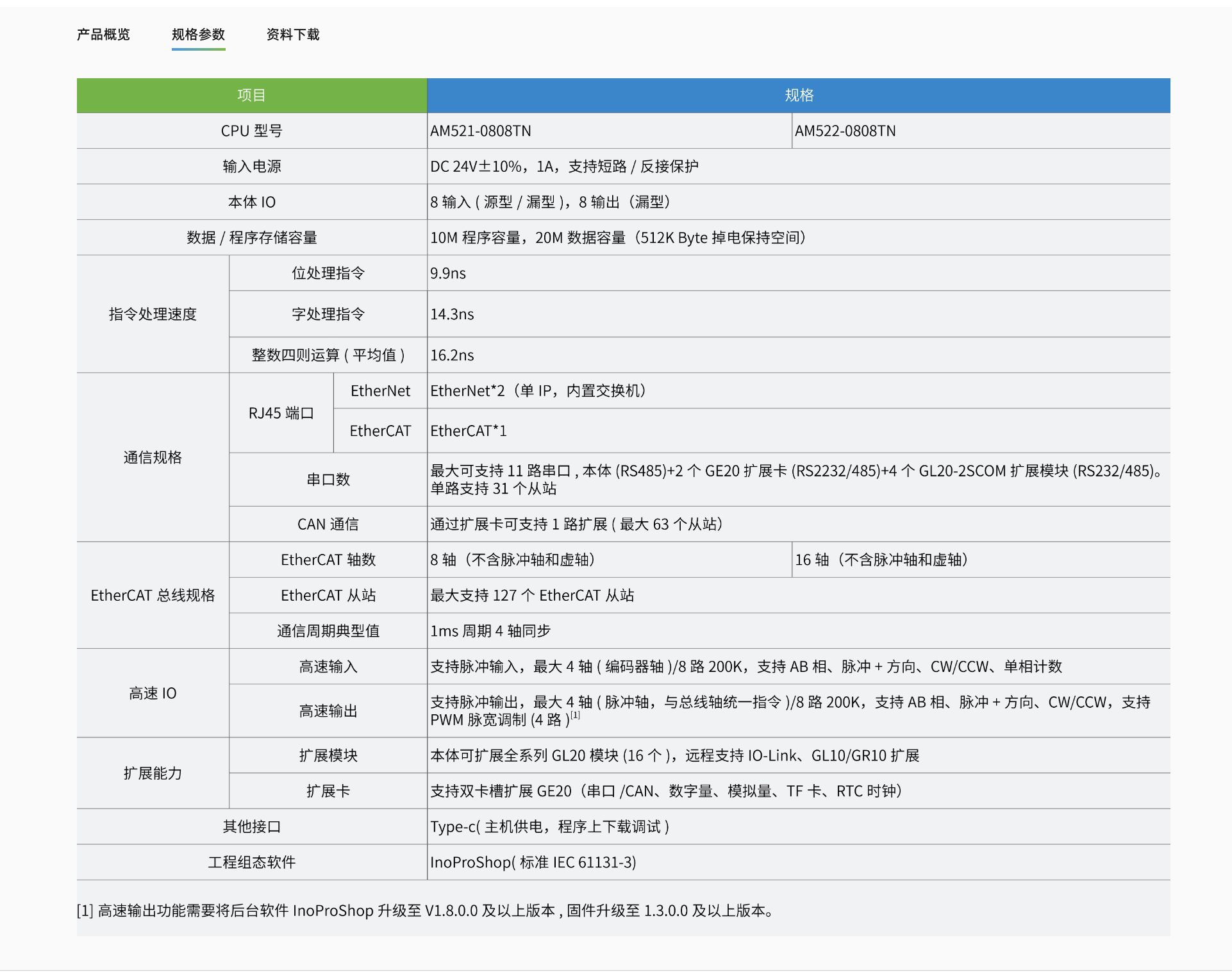
Task: Switch to the 资料下载 tab
Action: 293,35
